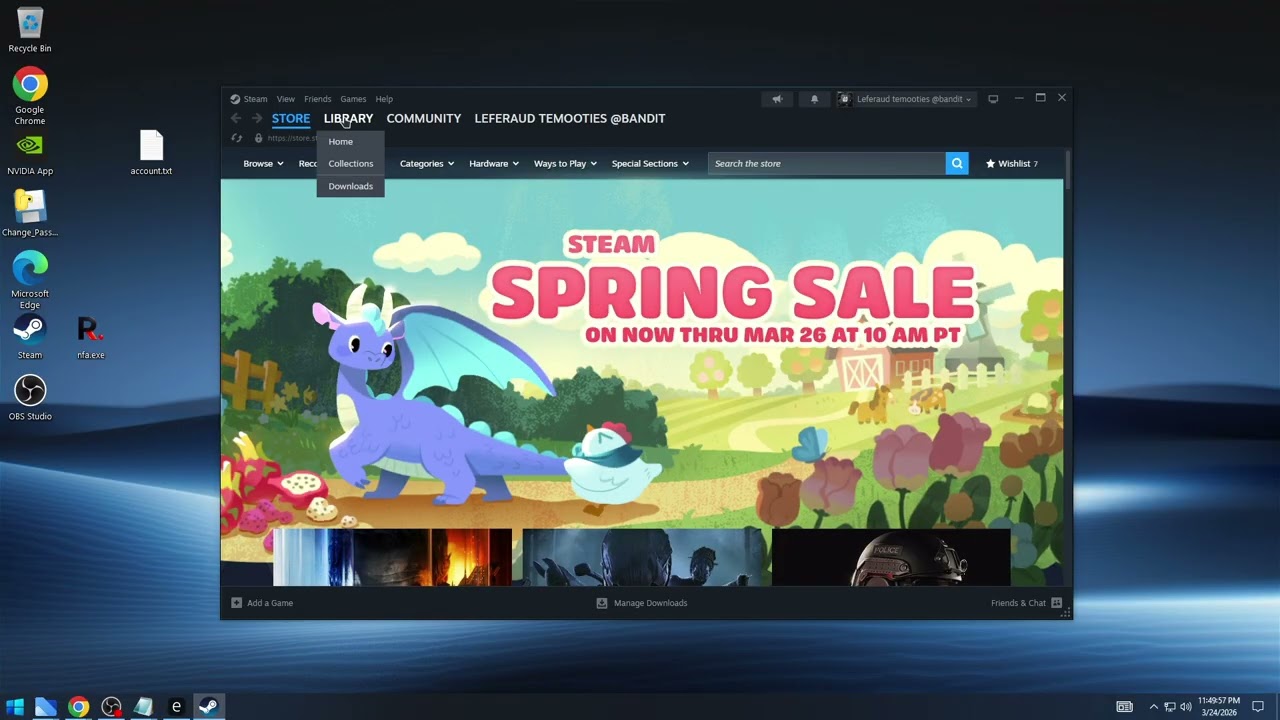
Task: Open the touch keyboard tray icon
Action: [x=1125, y=707]
